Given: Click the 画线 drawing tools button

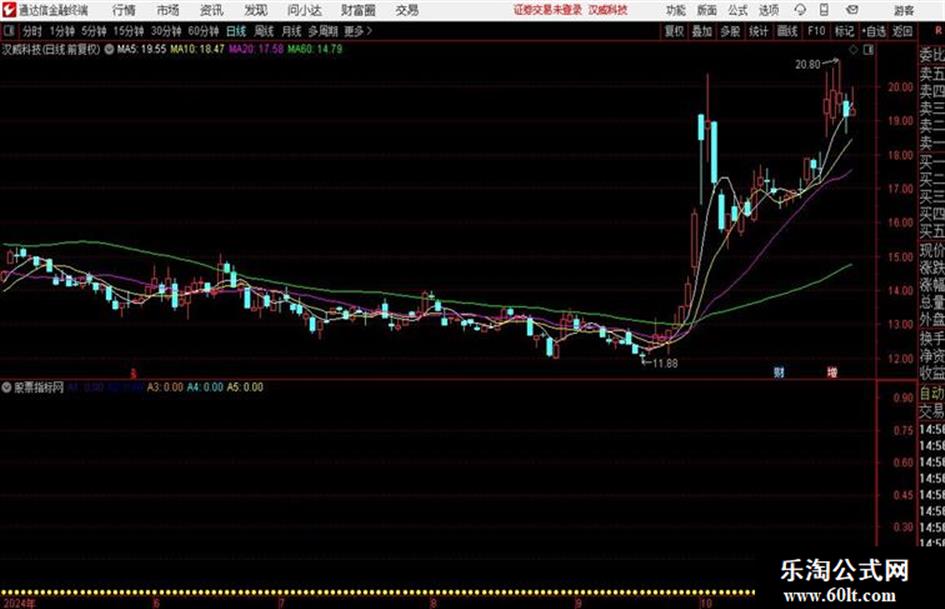Looking at the screenshot, I should pyautogui.click(x=787, y=31).
